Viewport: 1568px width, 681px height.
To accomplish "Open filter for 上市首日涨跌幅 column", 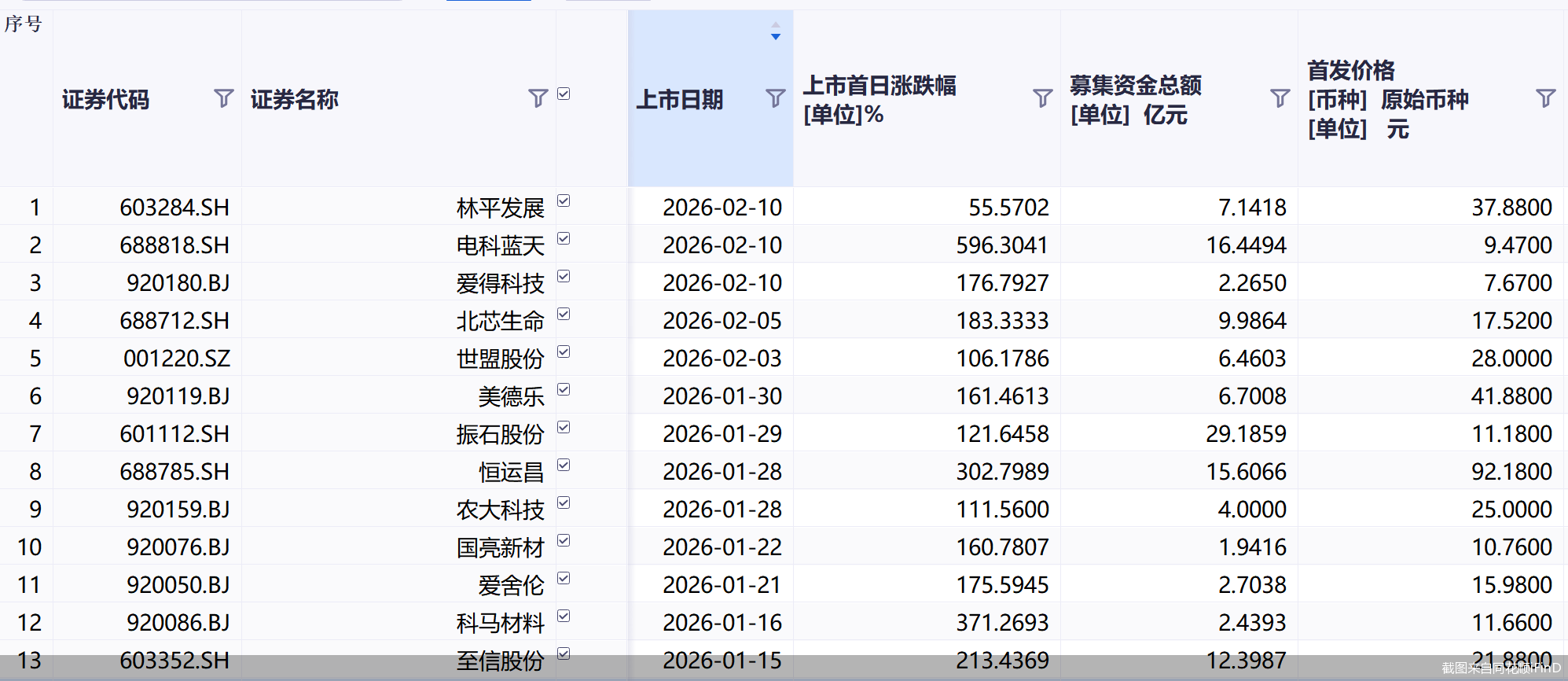I will 1042,98.
